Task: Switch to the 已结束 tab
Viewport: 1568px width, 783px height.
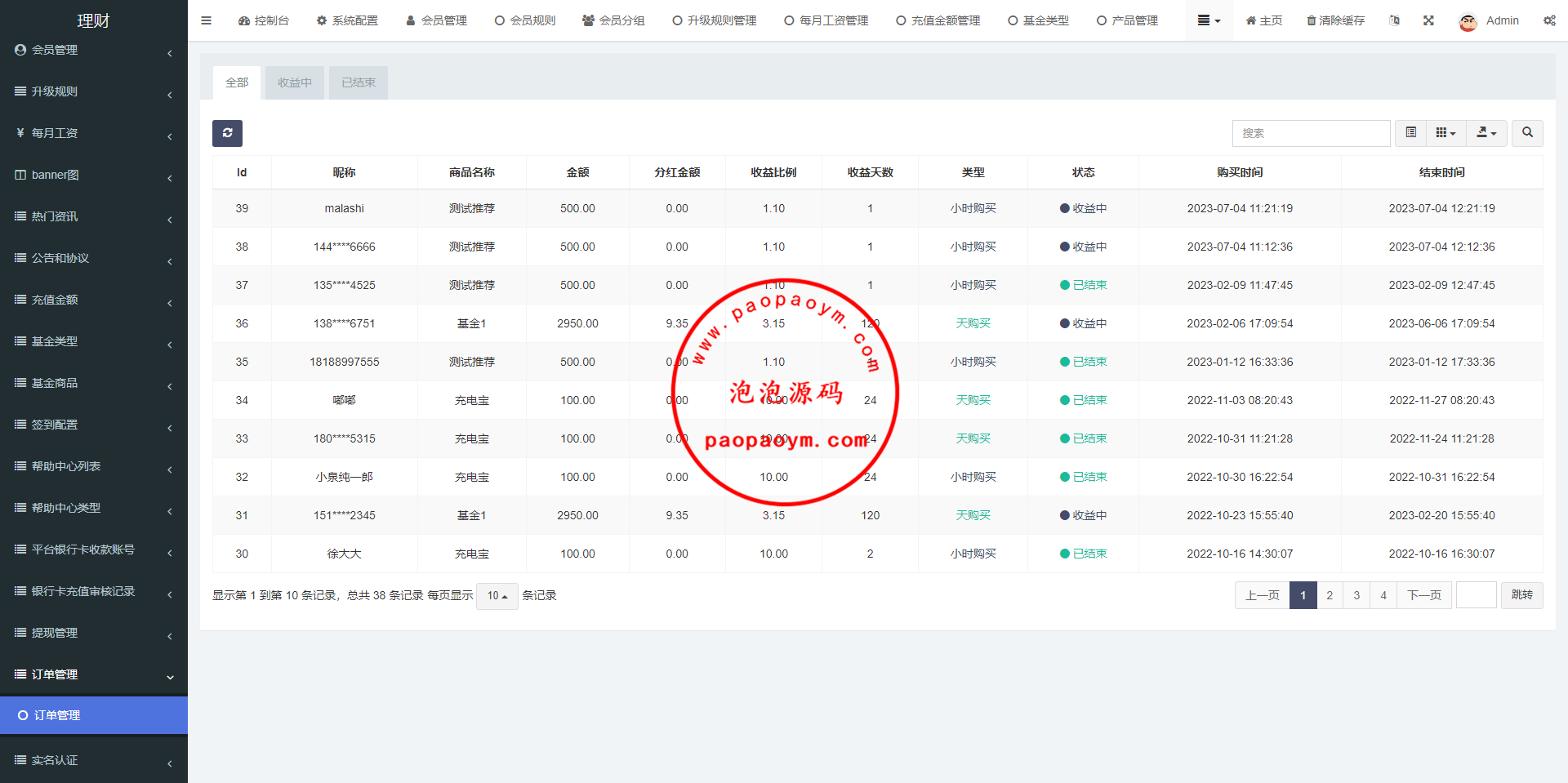Action: coord(358,82)
